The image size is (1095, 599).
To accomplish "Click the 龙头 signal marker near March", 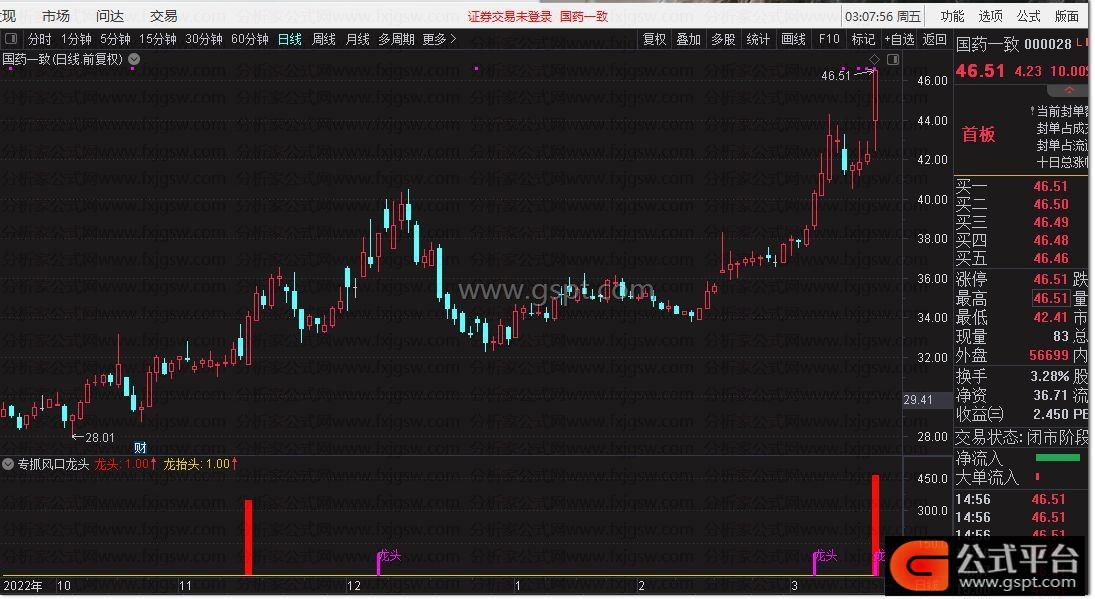I will [825, 556].
